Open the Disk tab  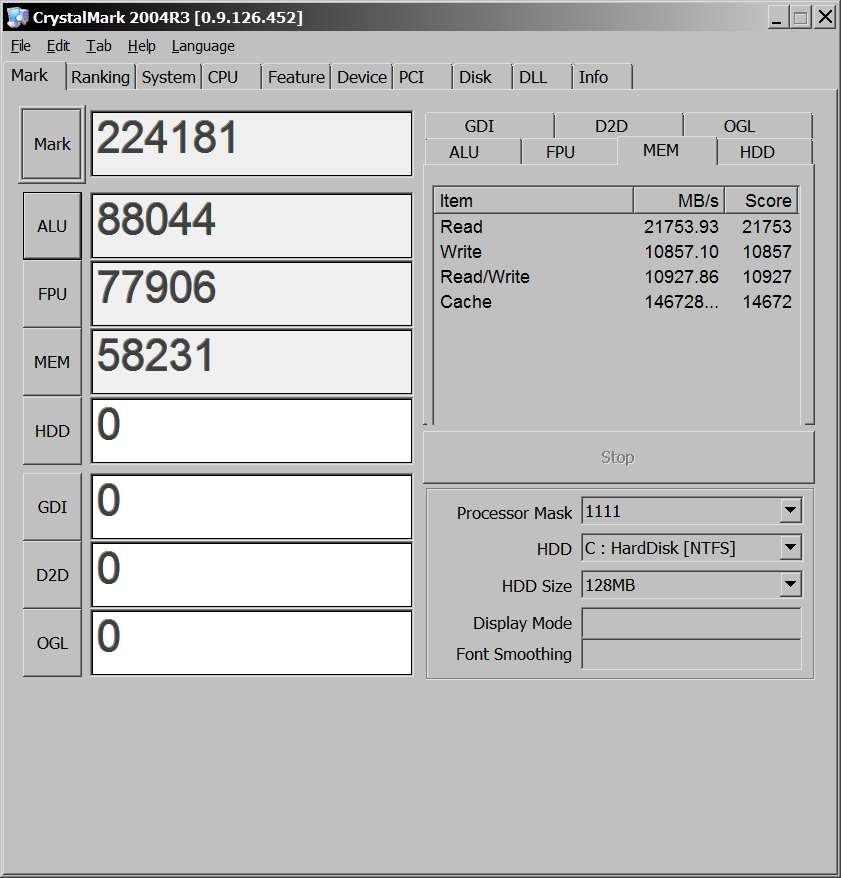coord(475,77)
